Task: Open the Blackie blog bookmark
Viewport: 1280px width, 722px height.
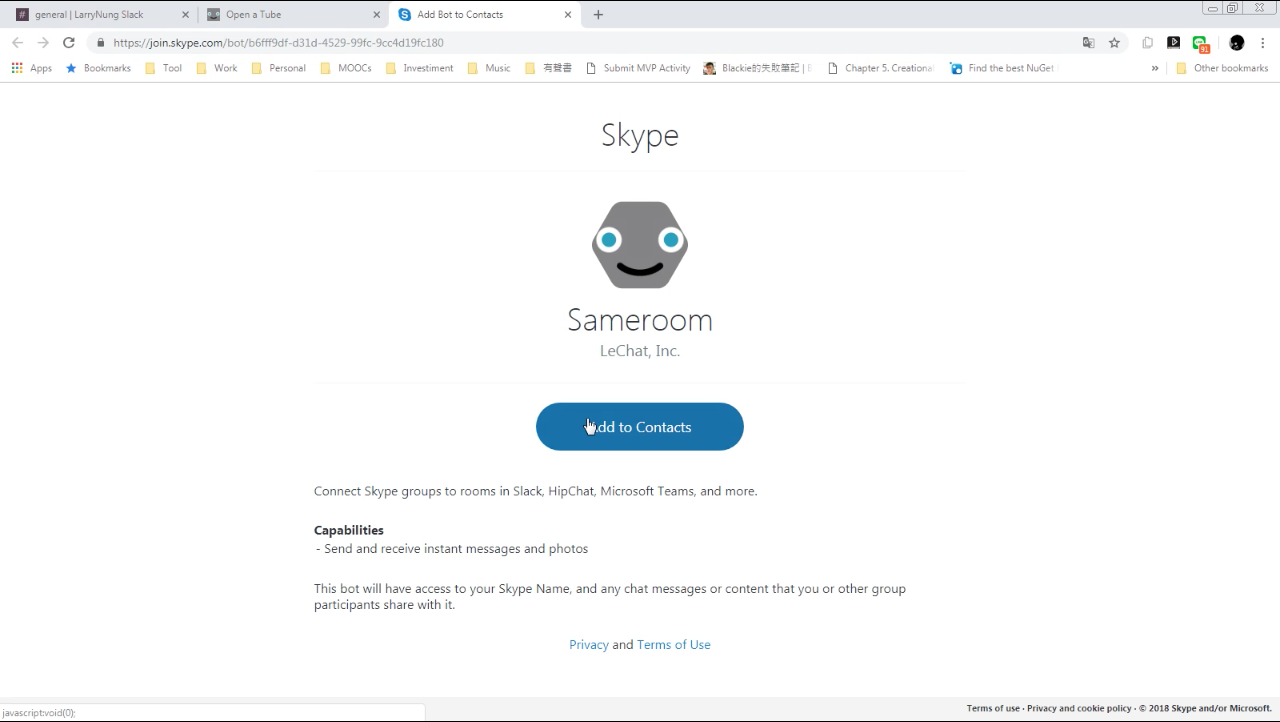Action: pos(758,68)
